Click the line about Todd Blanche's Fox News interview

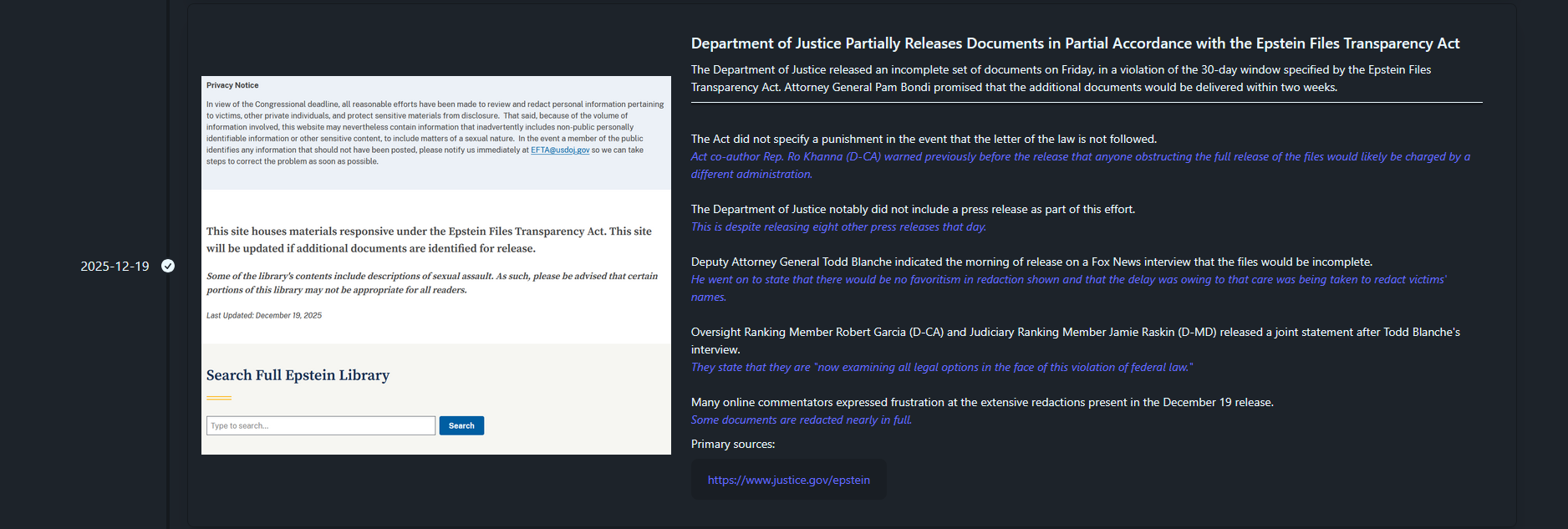(x=1031, y=262)
